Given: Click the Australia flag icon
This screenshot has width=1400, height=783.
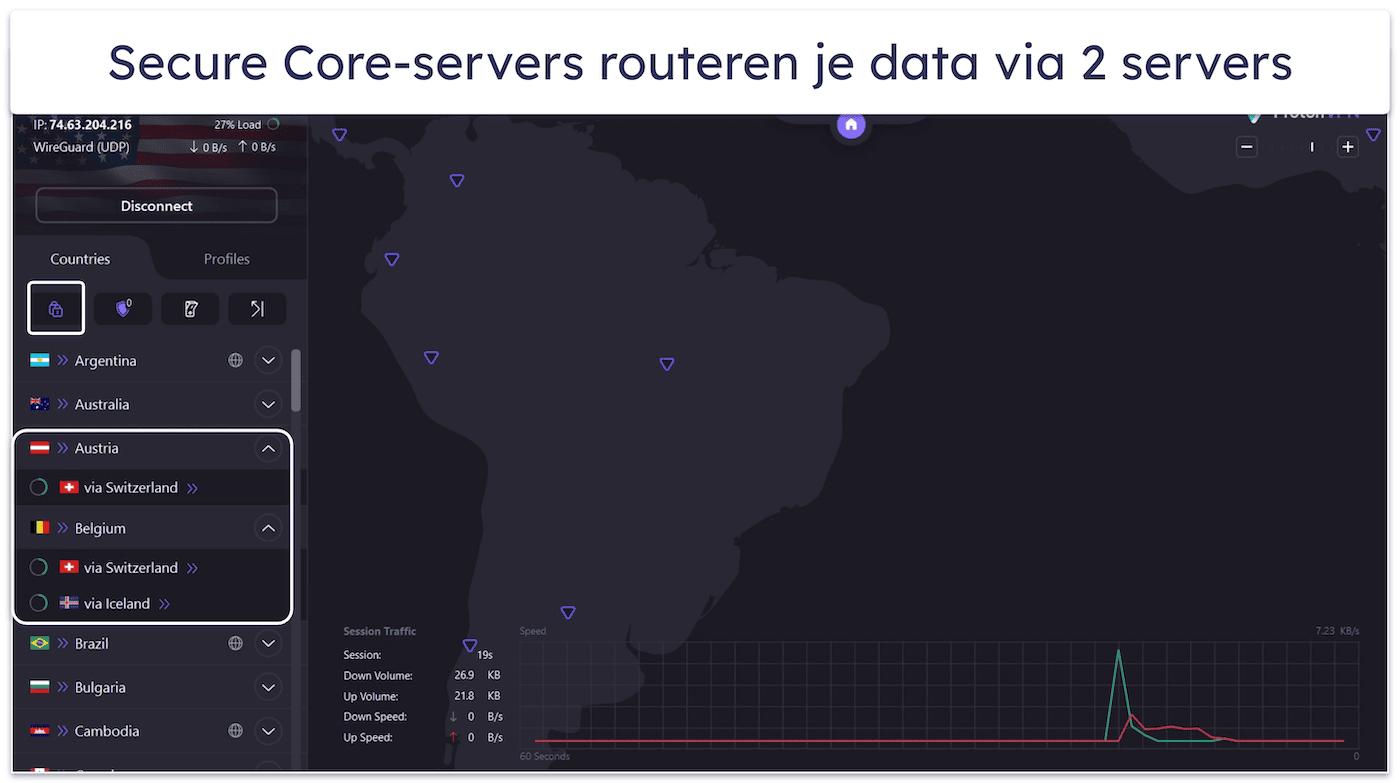Looking at the screenshot, I should coord(40,404).
